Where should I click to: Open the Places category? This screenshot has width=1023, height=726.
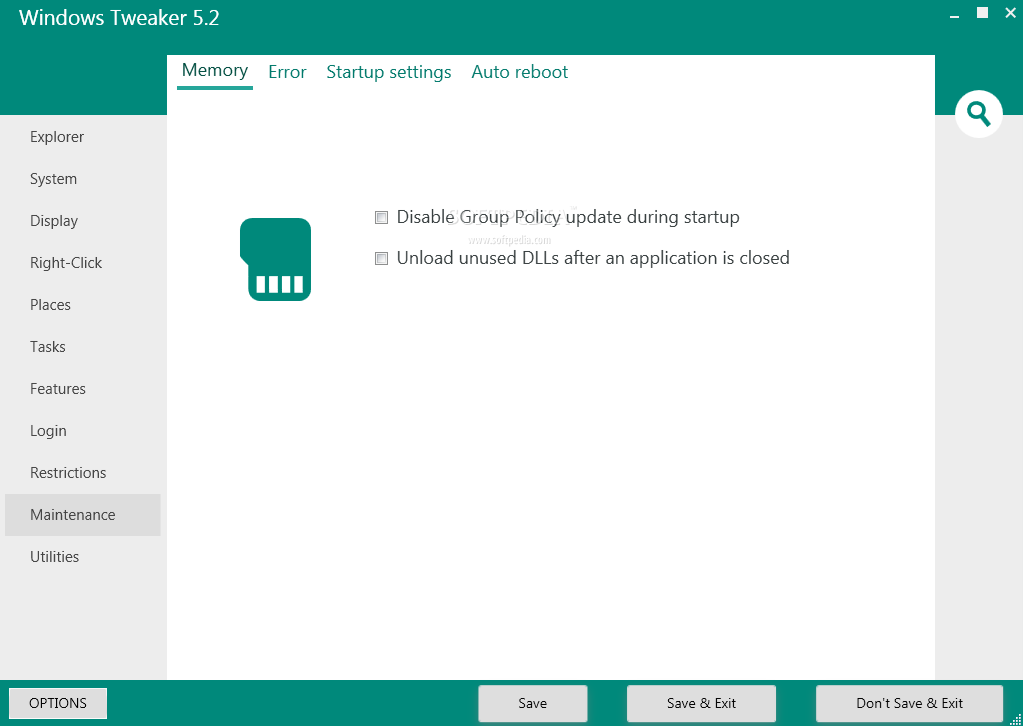[83, 305]
